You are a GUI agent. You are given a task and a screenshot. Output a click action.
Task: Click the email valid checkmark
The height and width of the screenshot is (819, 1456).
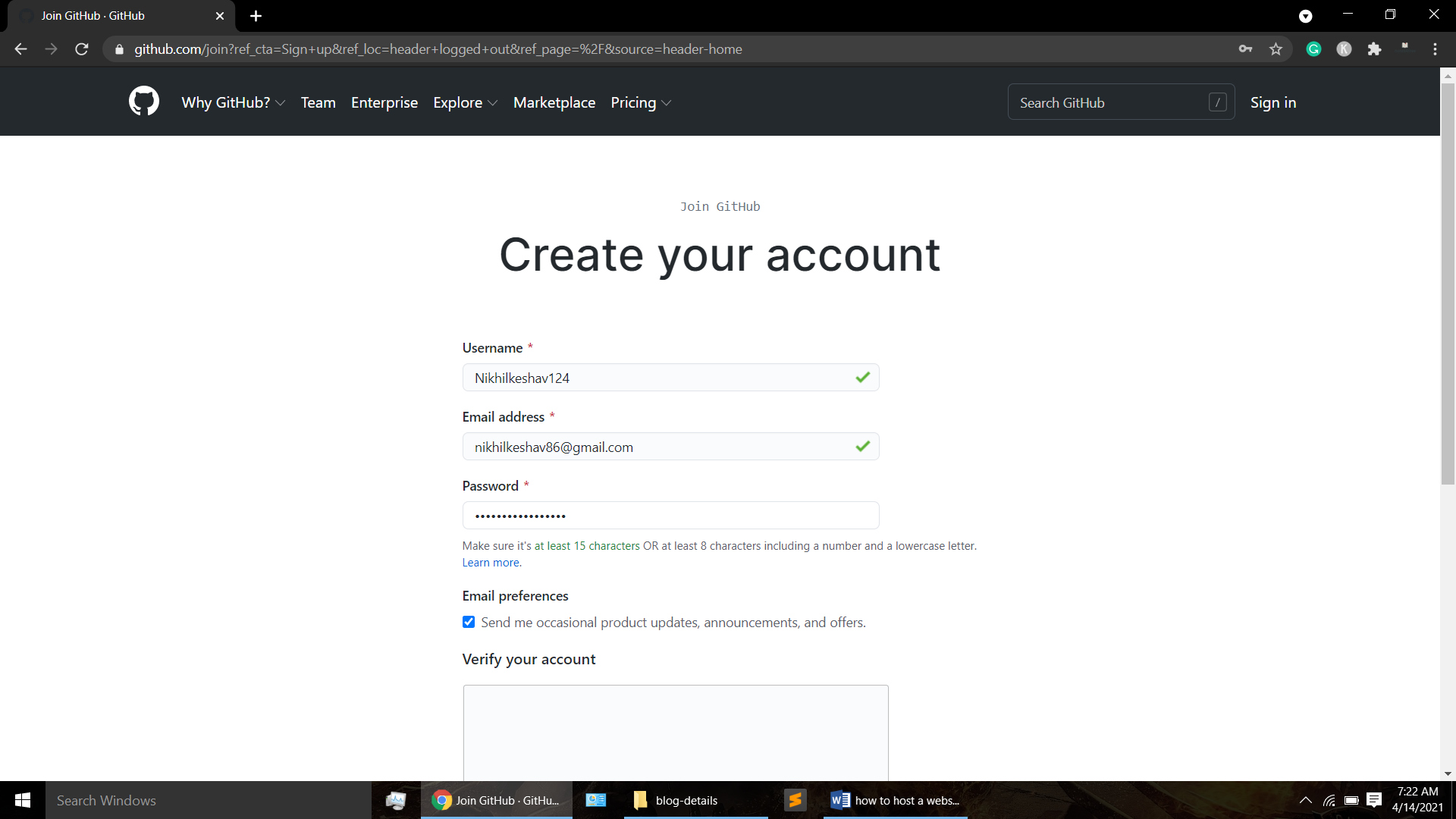(862, 447)
